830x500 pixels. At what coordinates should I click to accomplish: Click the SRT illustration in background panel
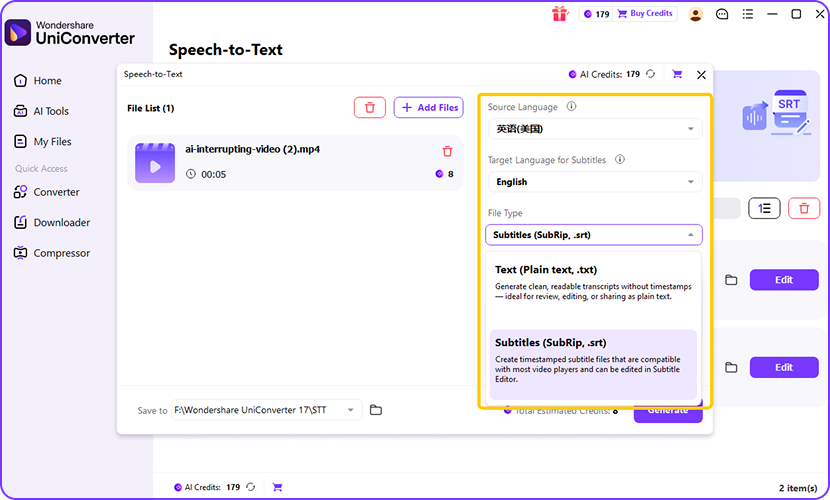[x=777, y=113]
